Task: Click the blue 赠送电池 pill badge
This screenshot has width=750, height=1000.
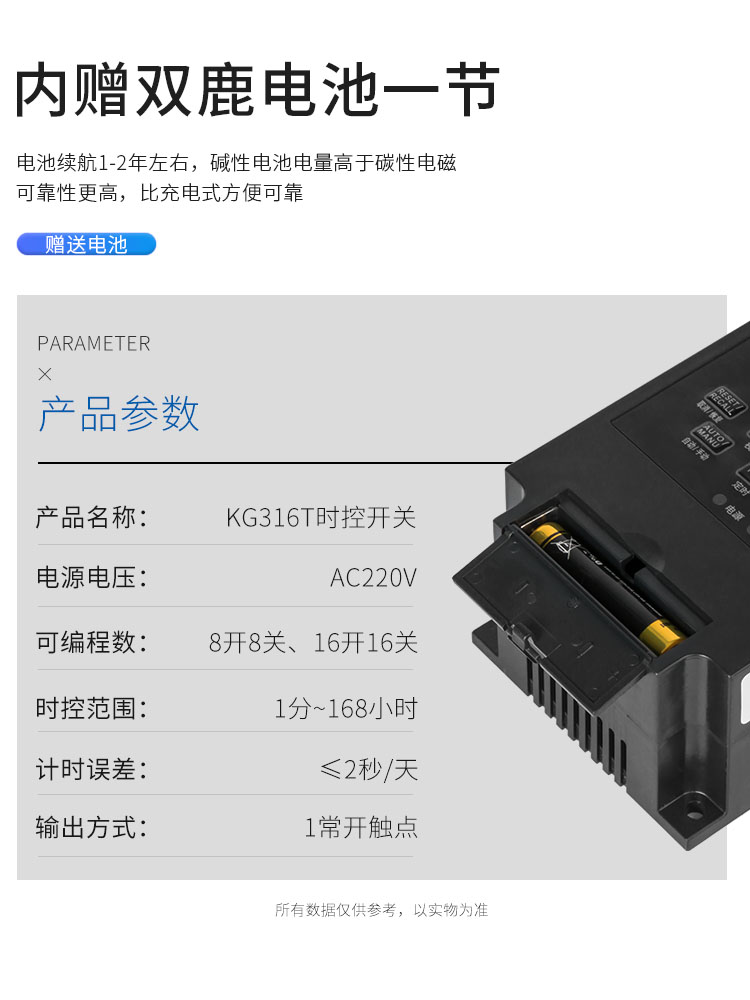Action: click(x=86, y=244)
